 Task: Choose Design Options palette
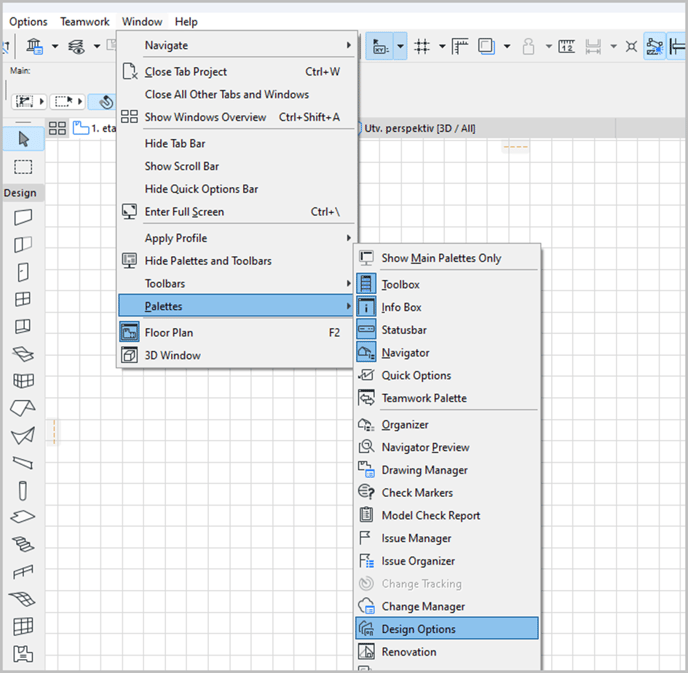(x=447, y=629)
